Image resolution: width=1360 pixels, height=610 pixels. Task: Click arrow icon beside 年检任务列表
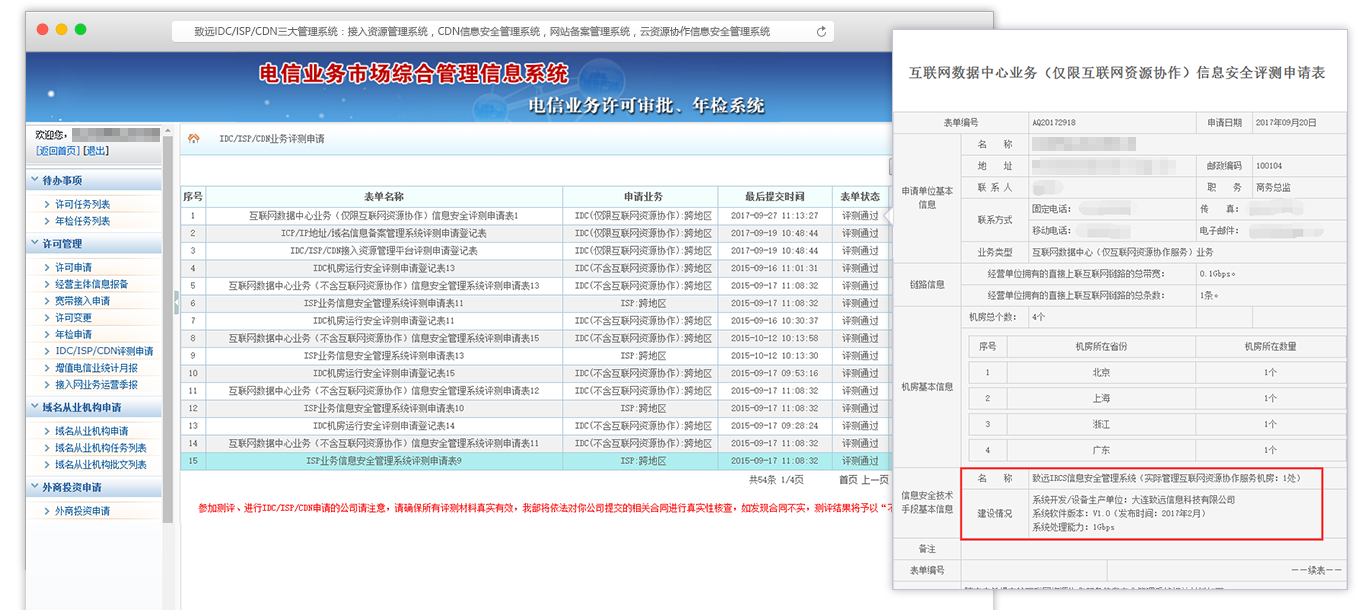(x=47, y=221)
